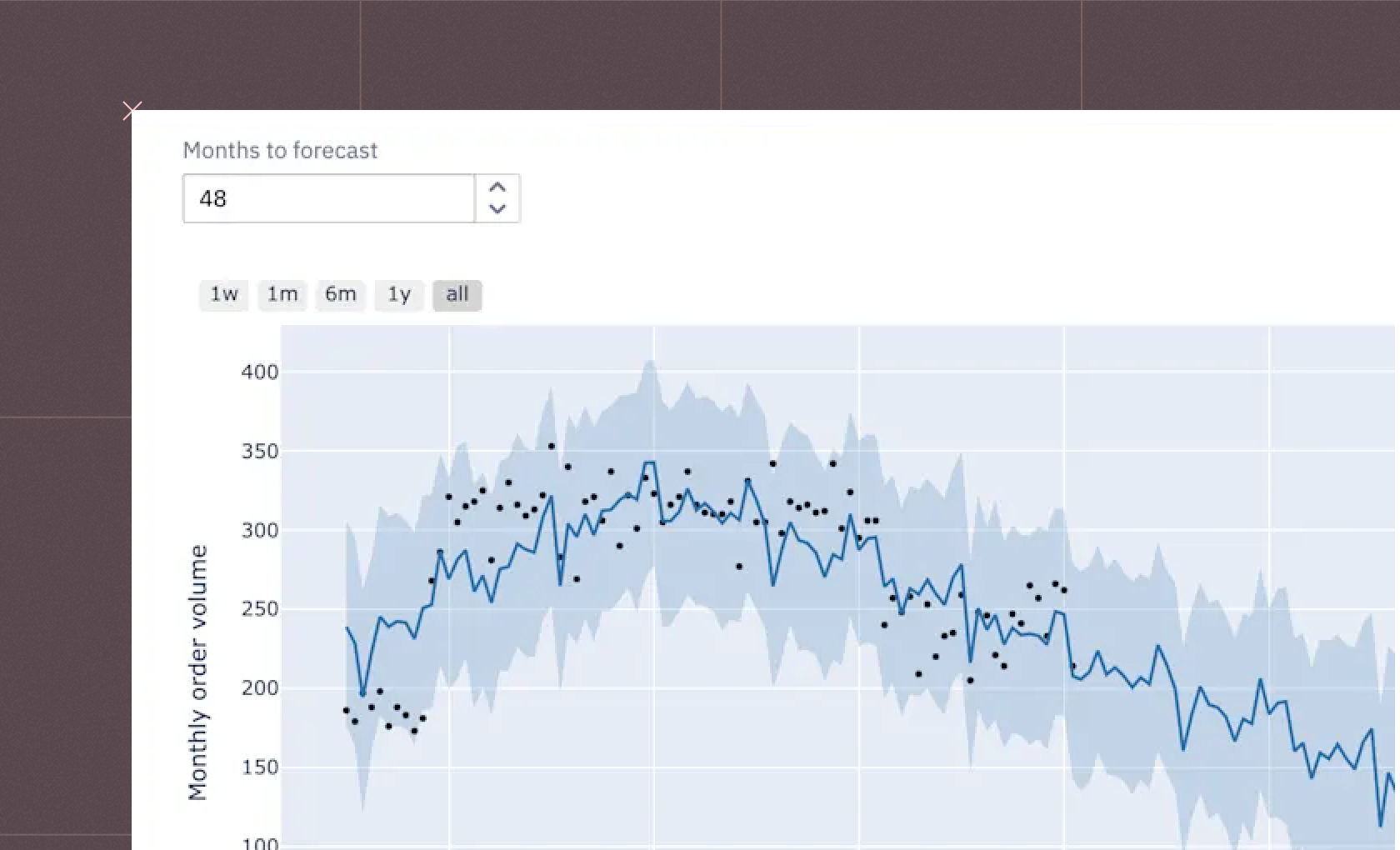
Task: Click inside the Months to forecast field
Action: (328, 198)
